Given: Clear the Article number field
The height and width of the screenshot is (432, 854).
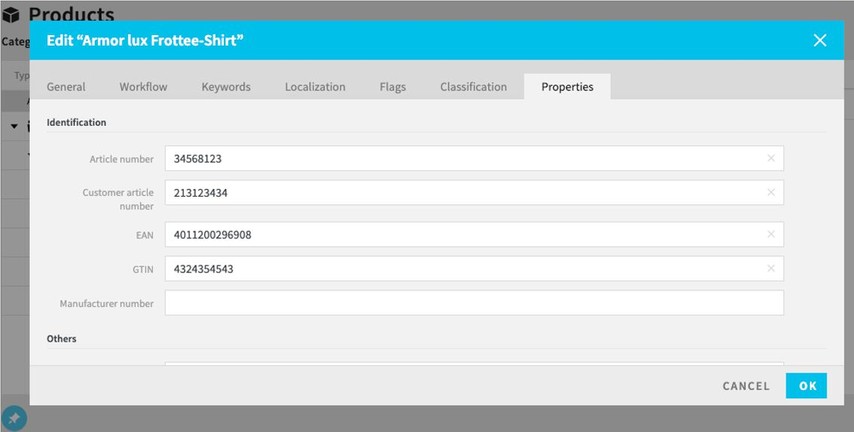Looking at the screenshot, I should [771, 158].
